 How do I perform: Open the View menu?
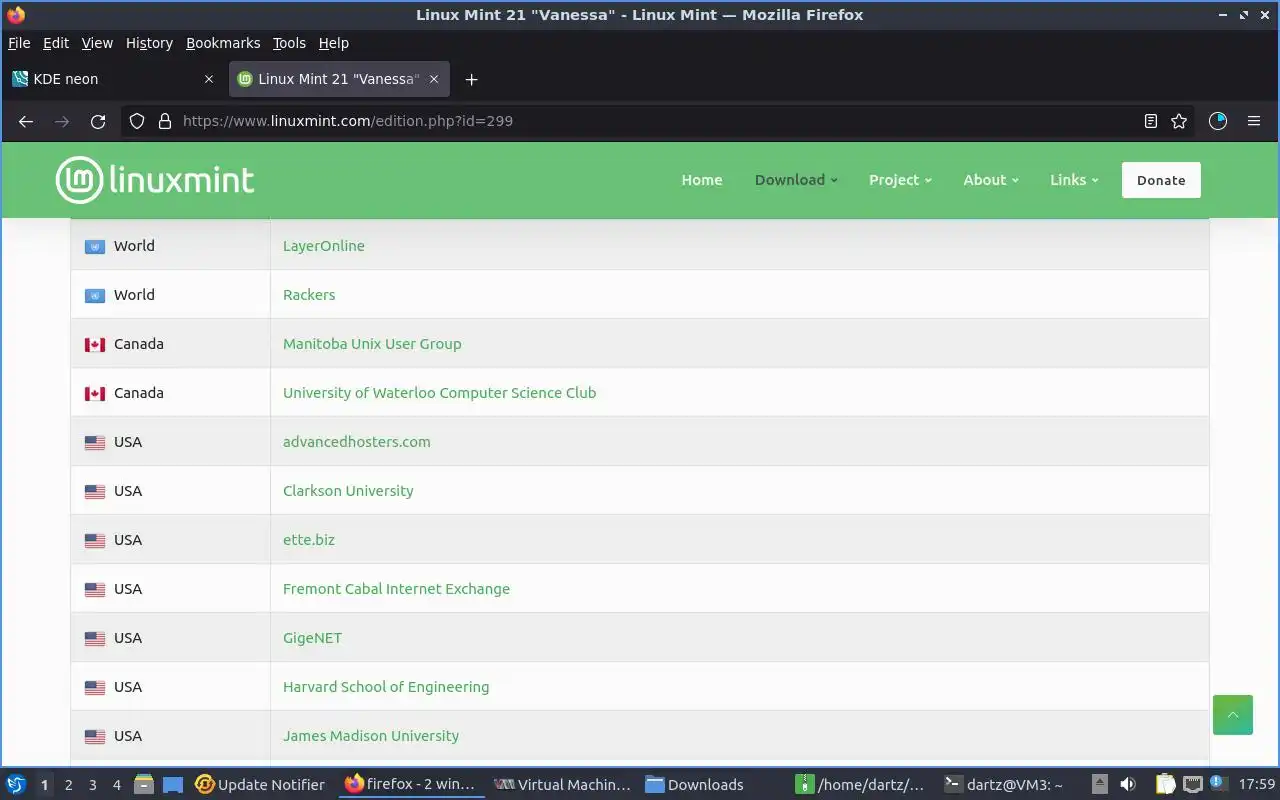(97, 43)
